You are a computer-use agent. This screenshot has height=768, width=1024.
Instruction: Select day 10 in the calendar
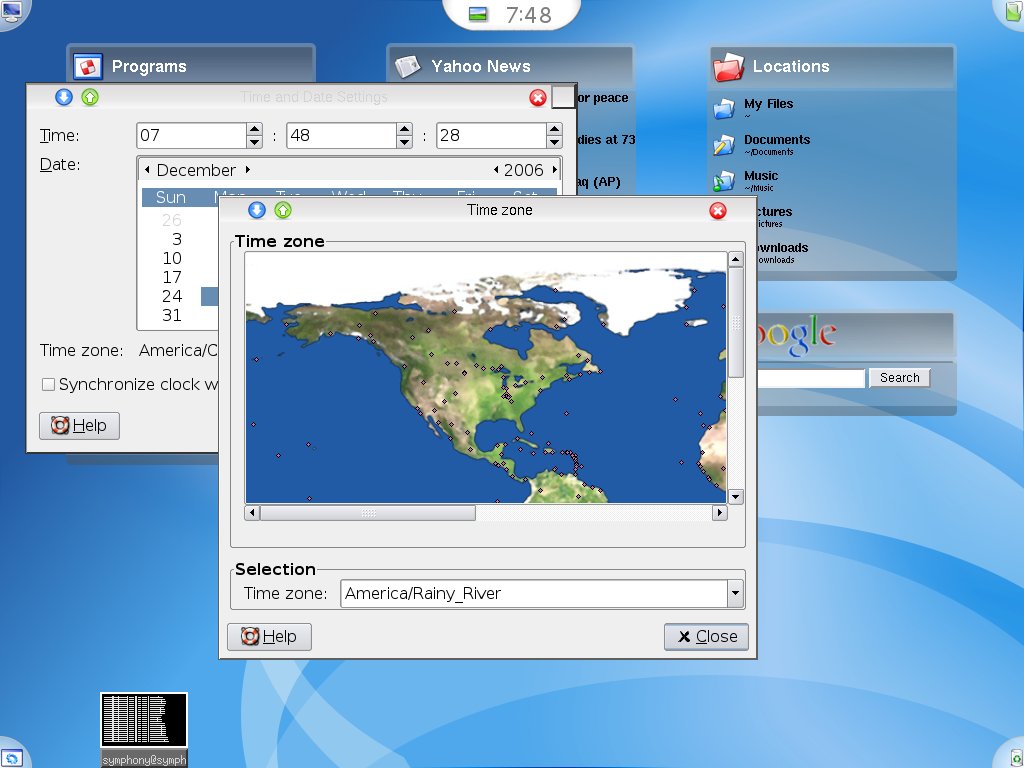tap(172, 258)
